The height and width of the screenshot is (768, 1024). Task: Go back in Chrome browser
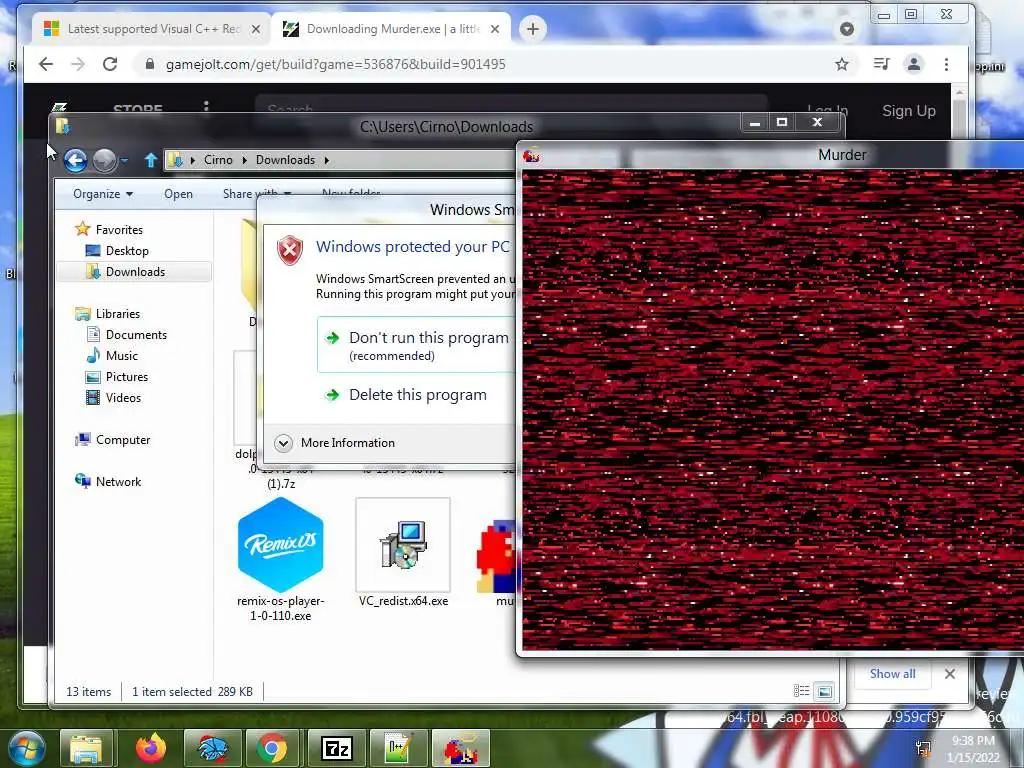[x=46, y=64]
